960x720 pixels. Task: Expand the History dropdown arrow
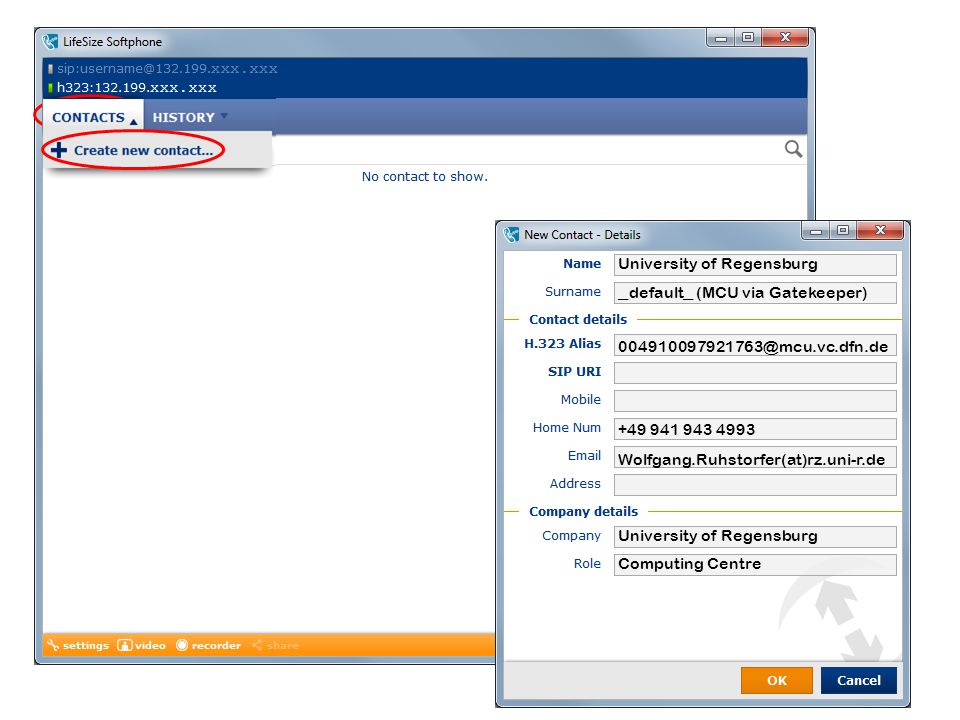coord(224,116)
